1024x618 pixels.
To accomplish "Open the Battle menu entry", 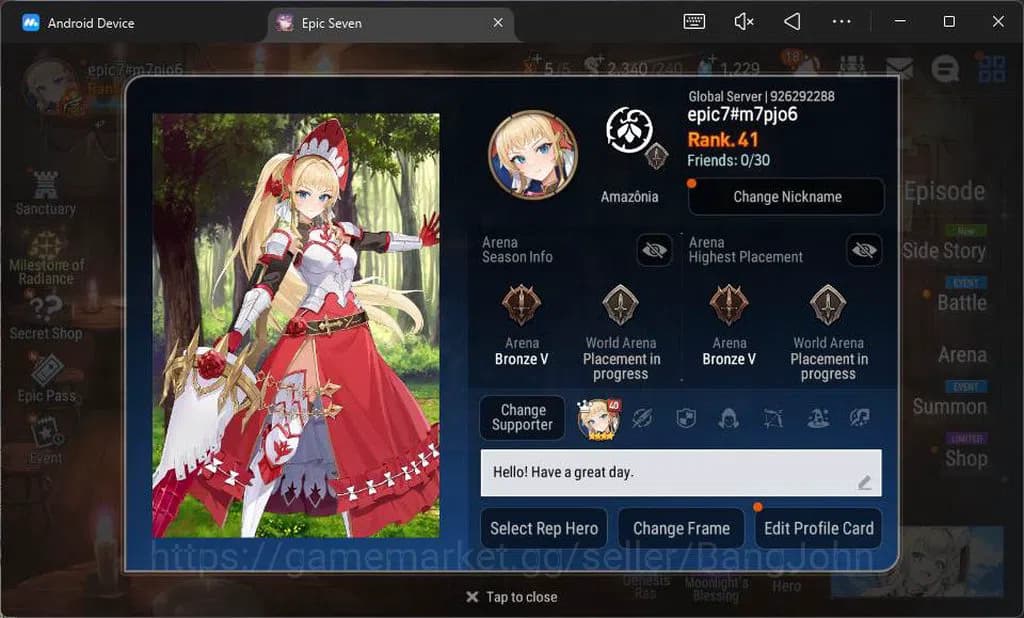I will 961,302.
